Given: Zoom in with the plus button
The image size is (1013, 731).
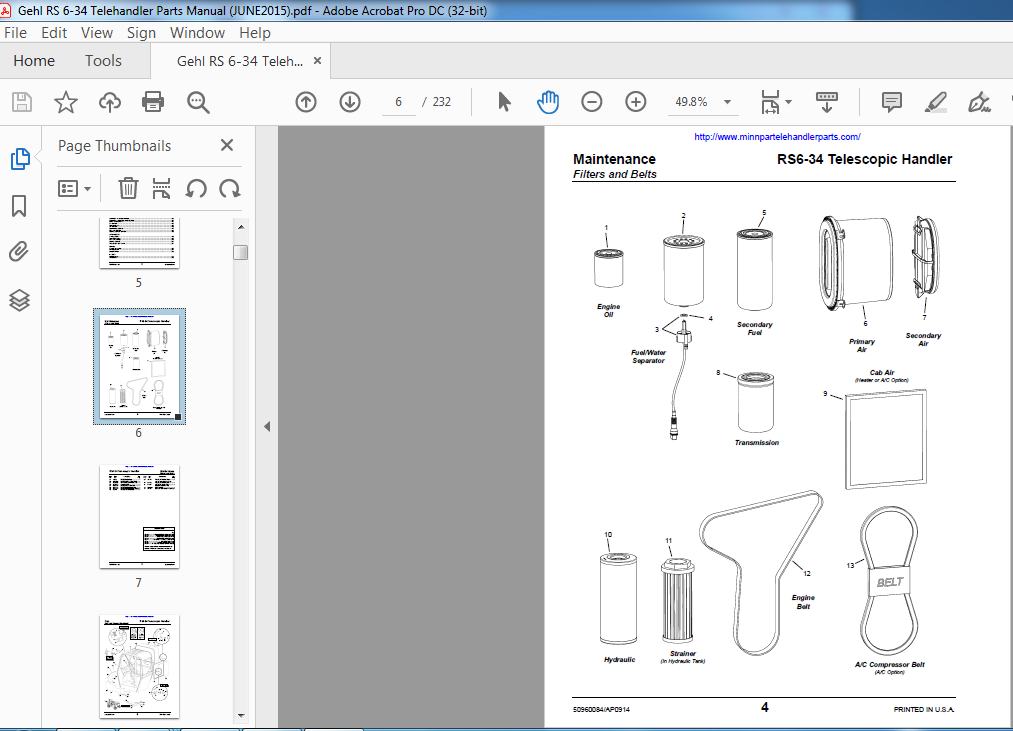Looking at the screenshot, I should coord(636,102).
